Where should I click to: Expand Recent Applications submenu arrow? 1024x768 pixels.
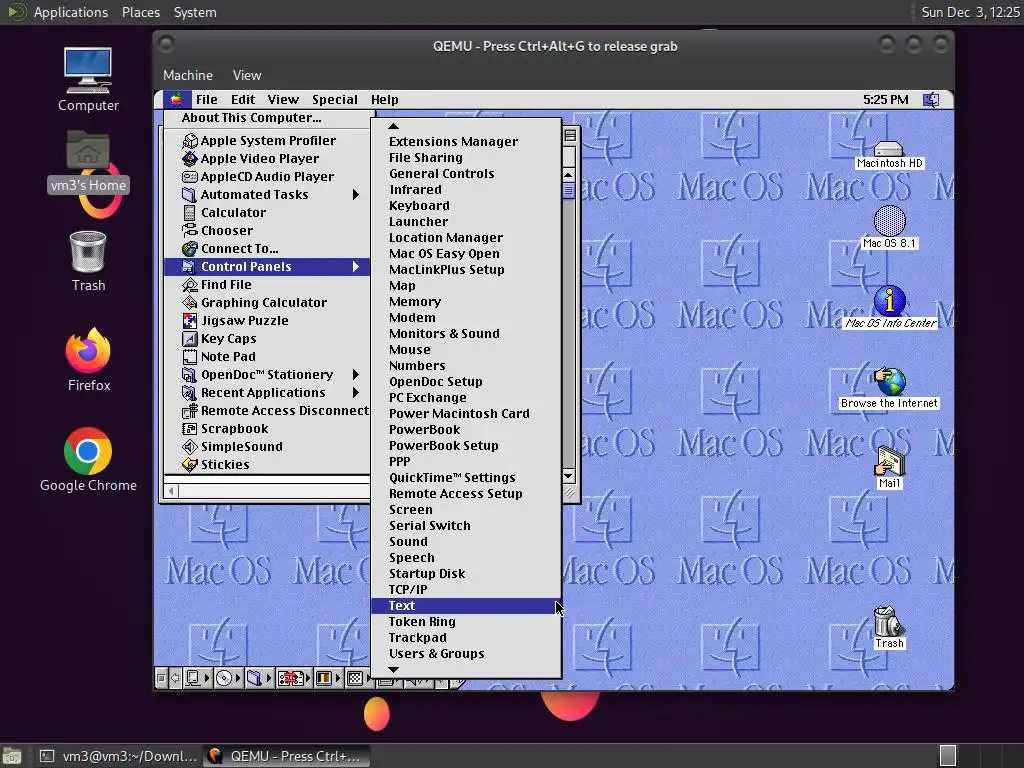tap(356, 392)
